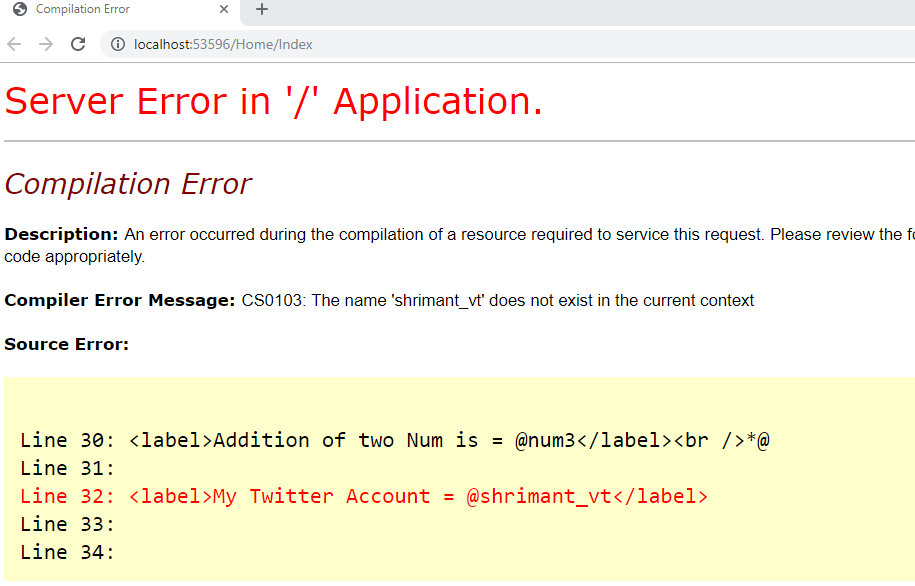Click the Compilation Error page heading
This screenshot has width=915, height=586.
tap(128, 183)
